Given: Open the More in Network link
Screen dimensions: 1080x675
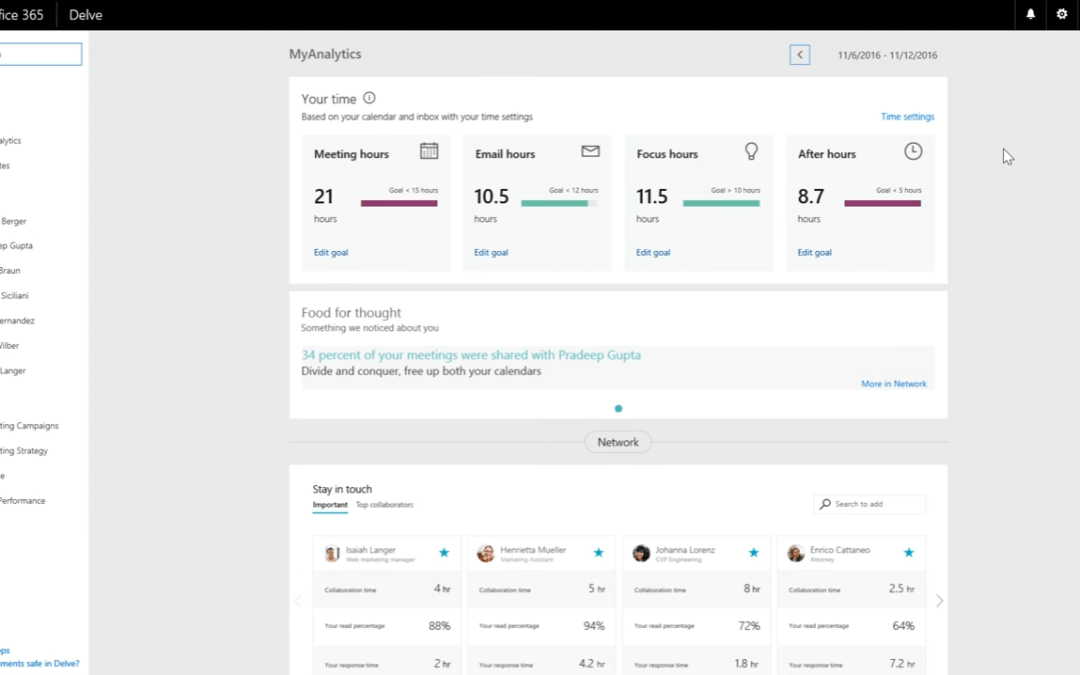Looking at the screenshot, I should (x=893, y=384).
